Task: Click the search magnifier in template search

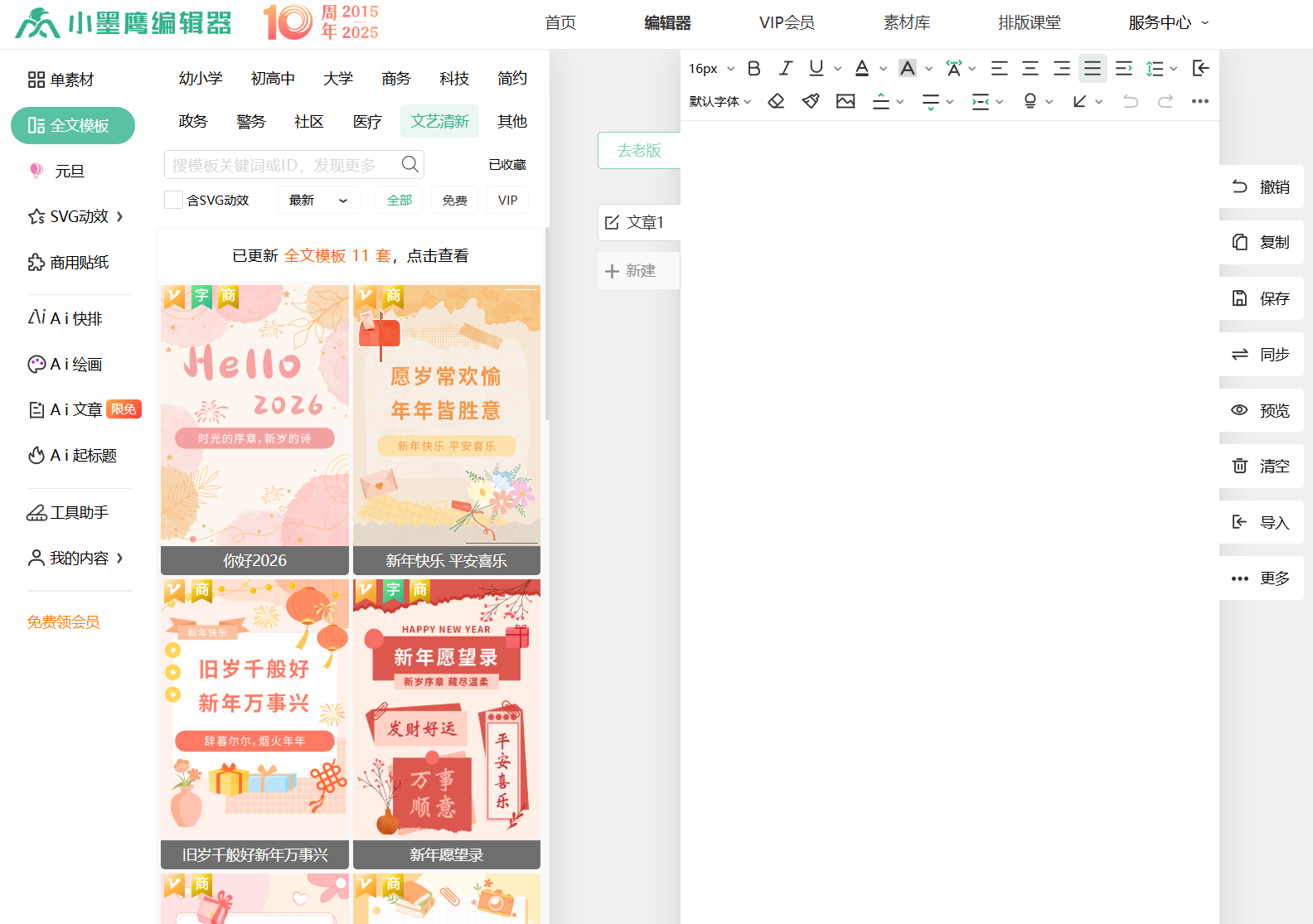Action: (409, 164)
